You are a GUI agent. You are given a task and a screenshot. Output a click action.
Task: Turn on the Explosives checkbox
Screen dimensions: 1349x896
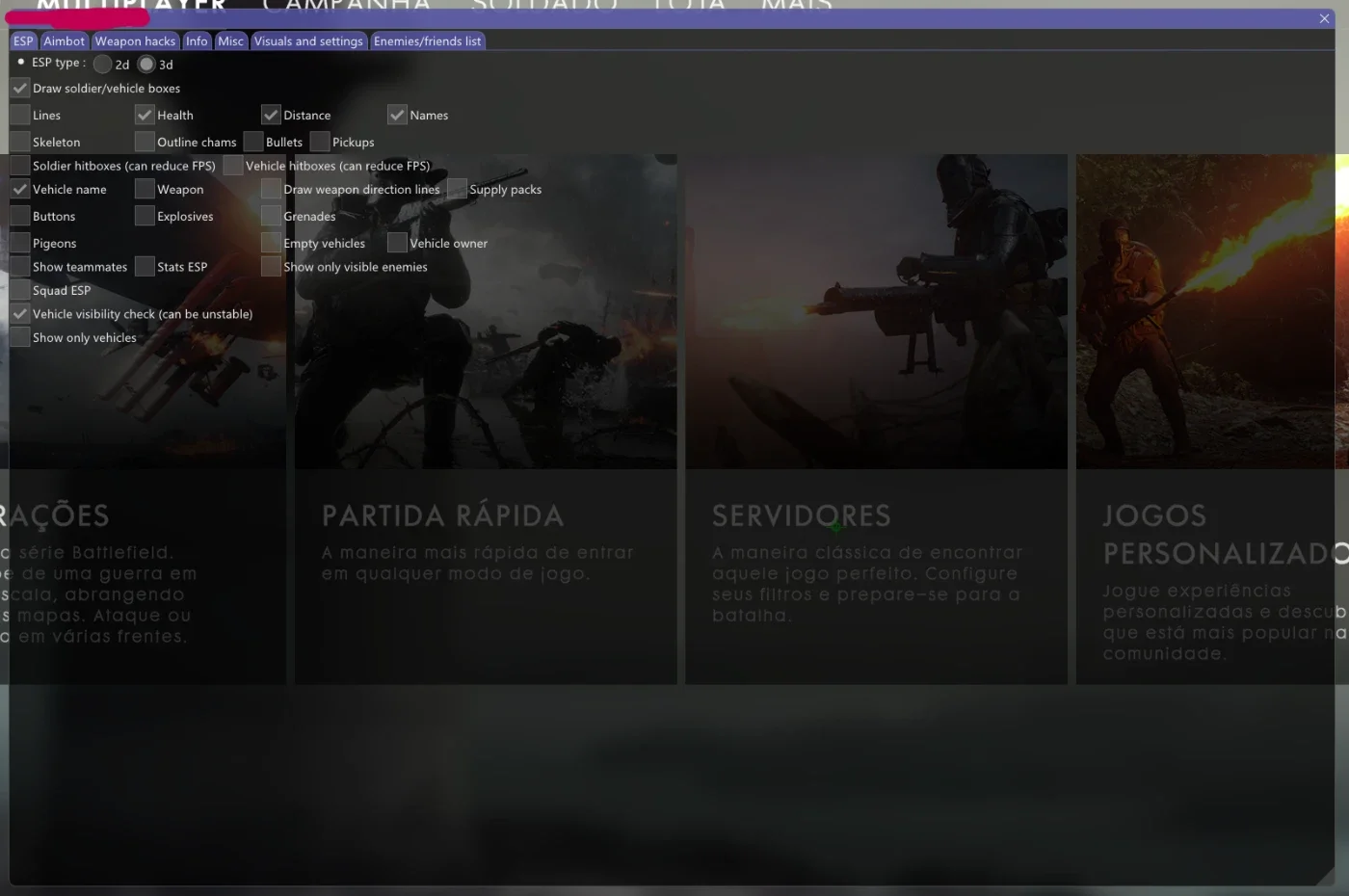pyautogui.click(x=145, y=216)
